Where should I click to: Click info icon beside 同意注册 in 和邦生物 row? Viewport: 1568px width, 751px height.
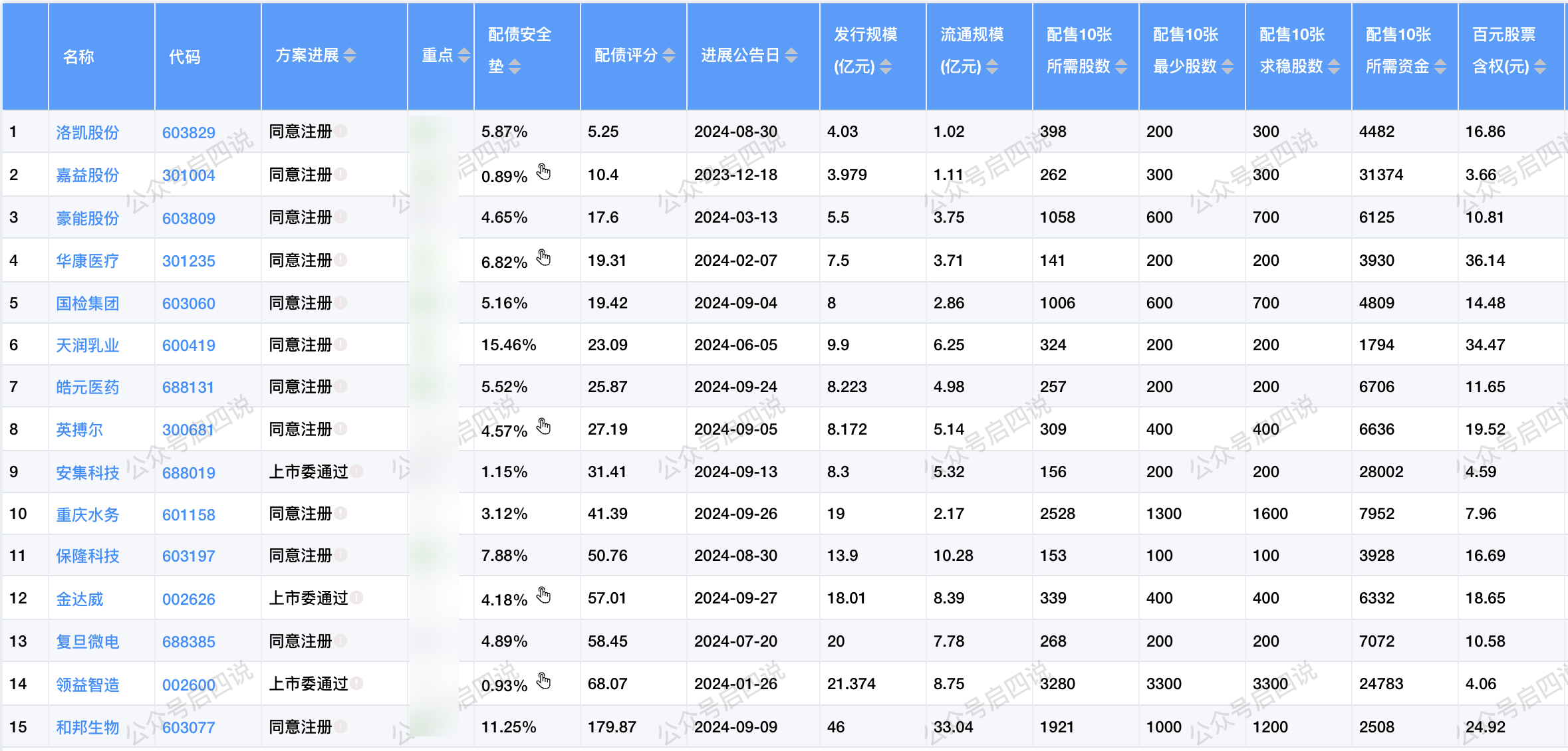click(341, 726)
